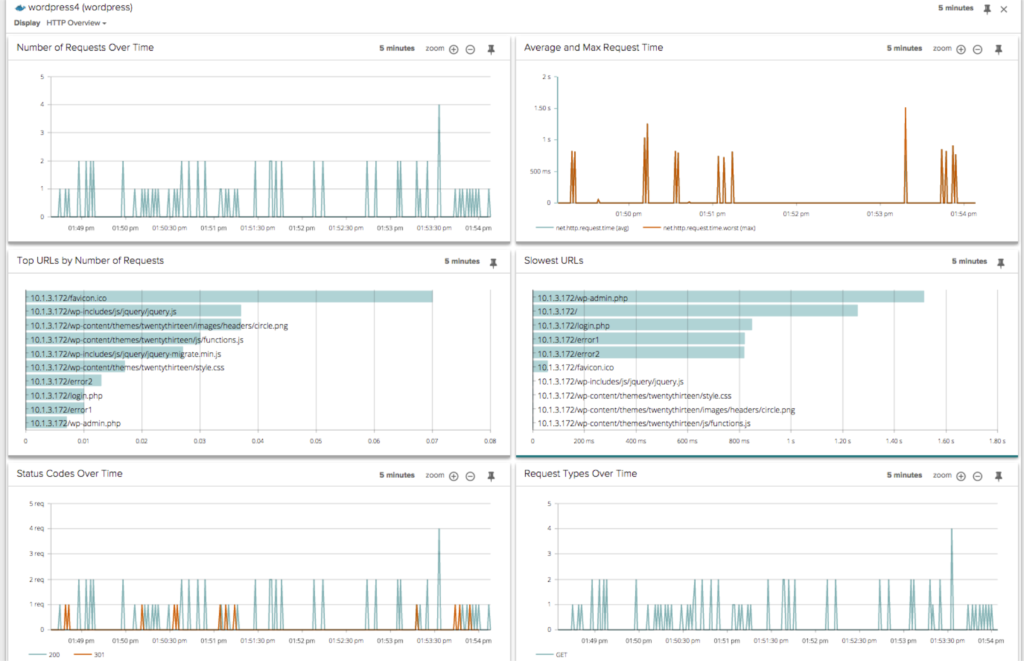This screenshot has height=661, width=1024.
Task: Pin the Status Codes Over Time panel
Action: (x=491, y=476)
